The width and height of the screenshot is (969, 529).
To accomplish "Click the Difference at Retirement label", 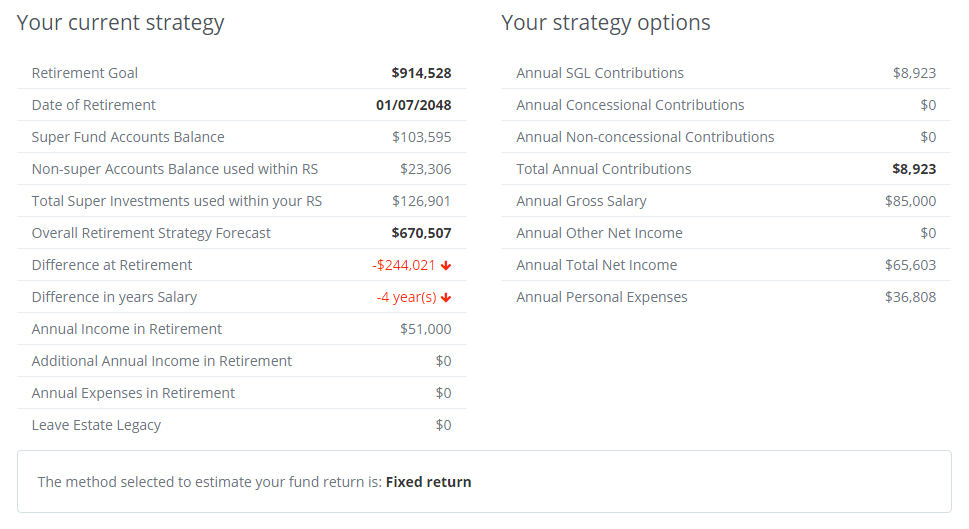I will point(112,265).
